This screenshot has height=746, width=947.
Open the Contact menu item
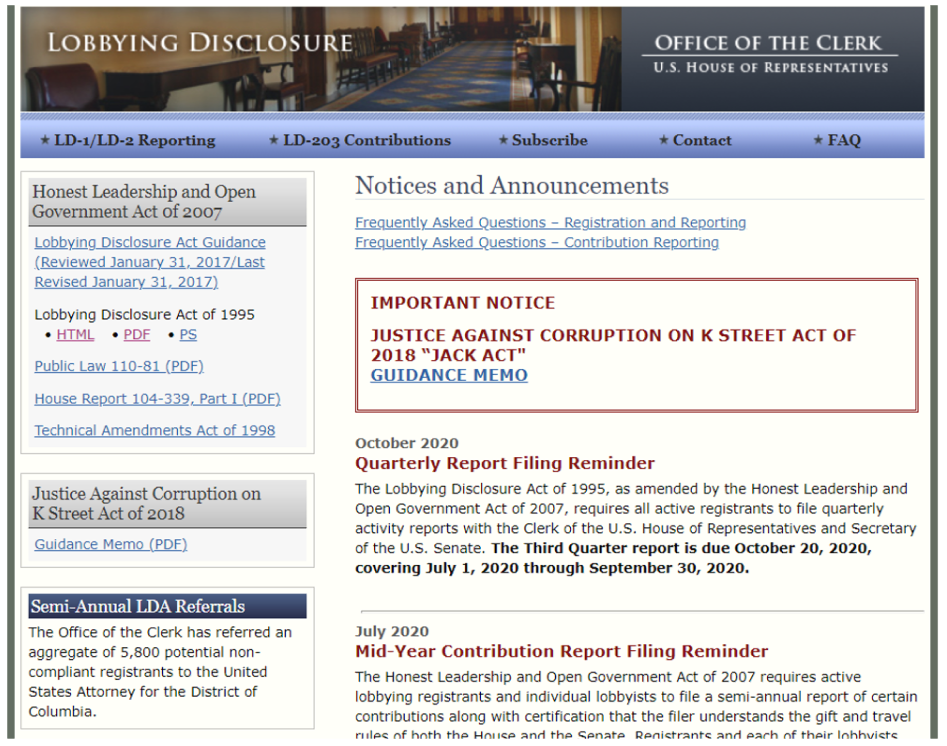tap(695, 140)
